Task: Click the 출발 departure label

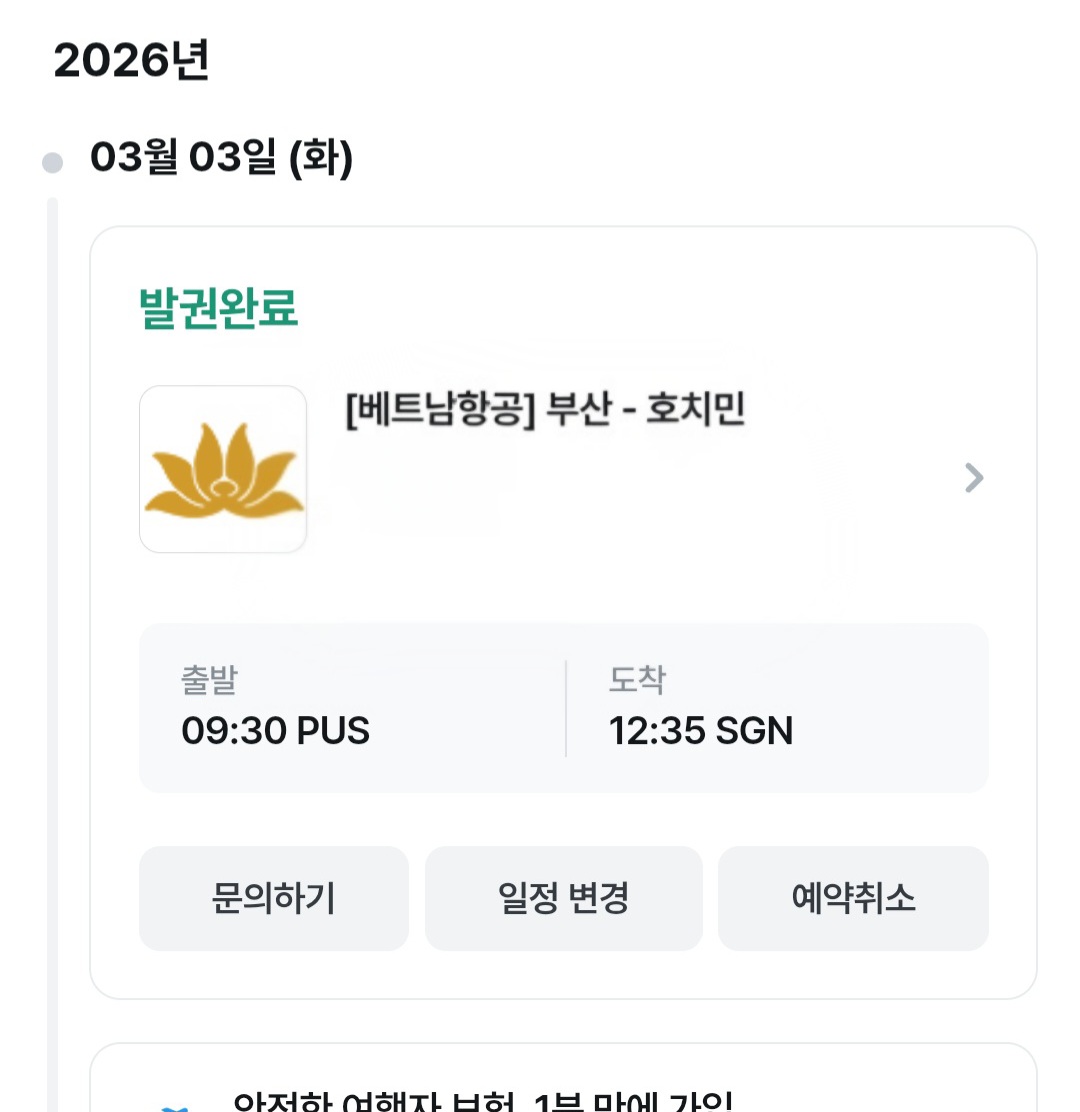Action: 209,680
